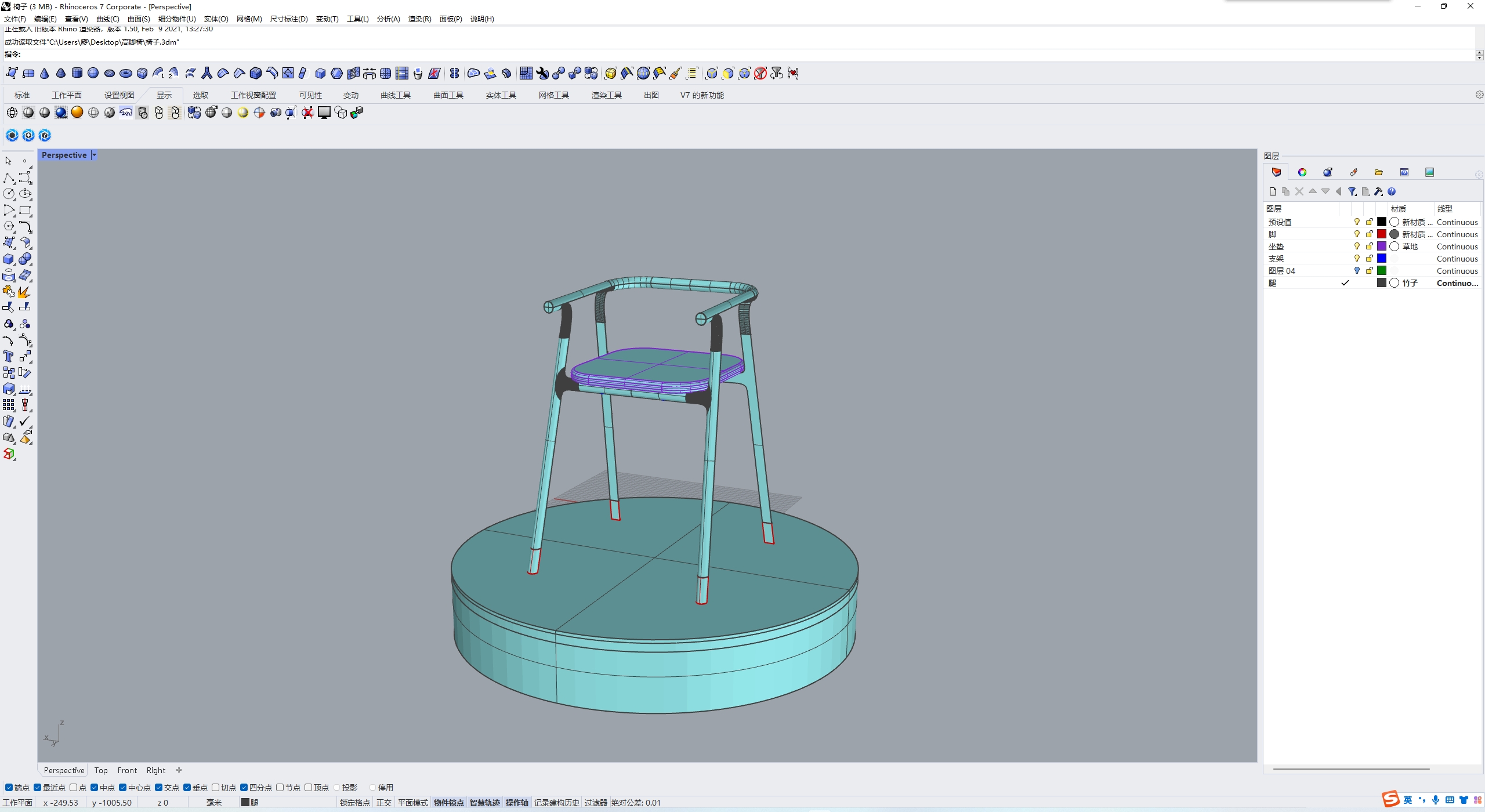Click the red color swatch of layer 脚
The width and height of the screenshot is (1485, 812).
(1381, 234)
